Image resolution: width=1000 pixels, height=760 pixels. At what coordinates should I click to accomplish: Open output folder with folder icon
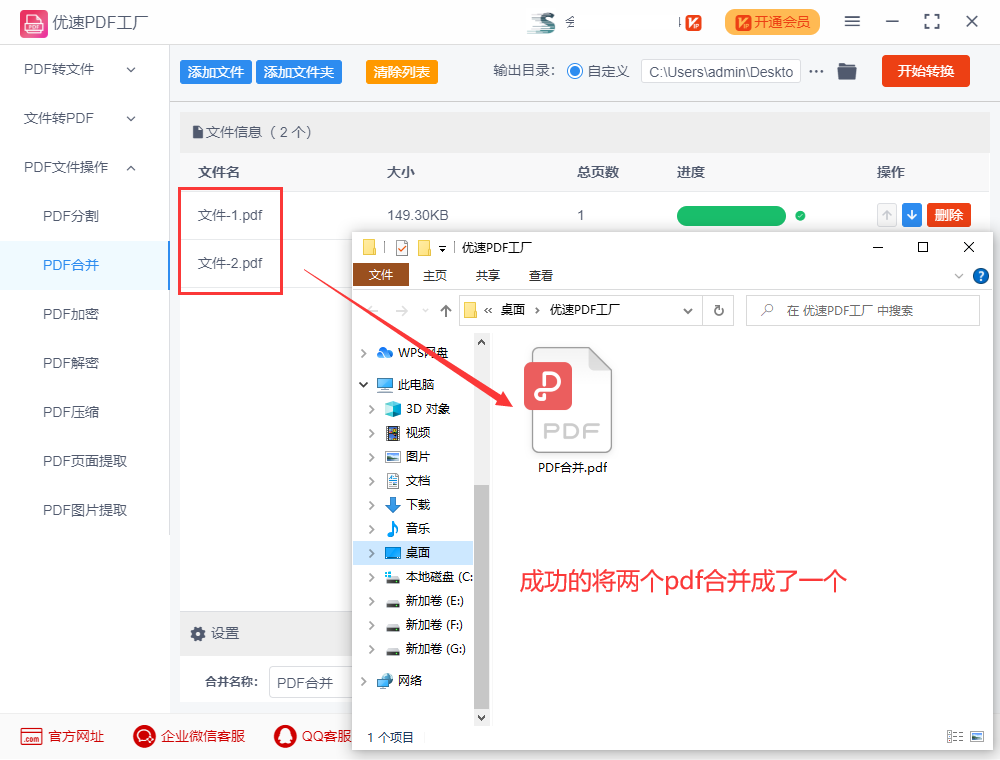(846, 71)
